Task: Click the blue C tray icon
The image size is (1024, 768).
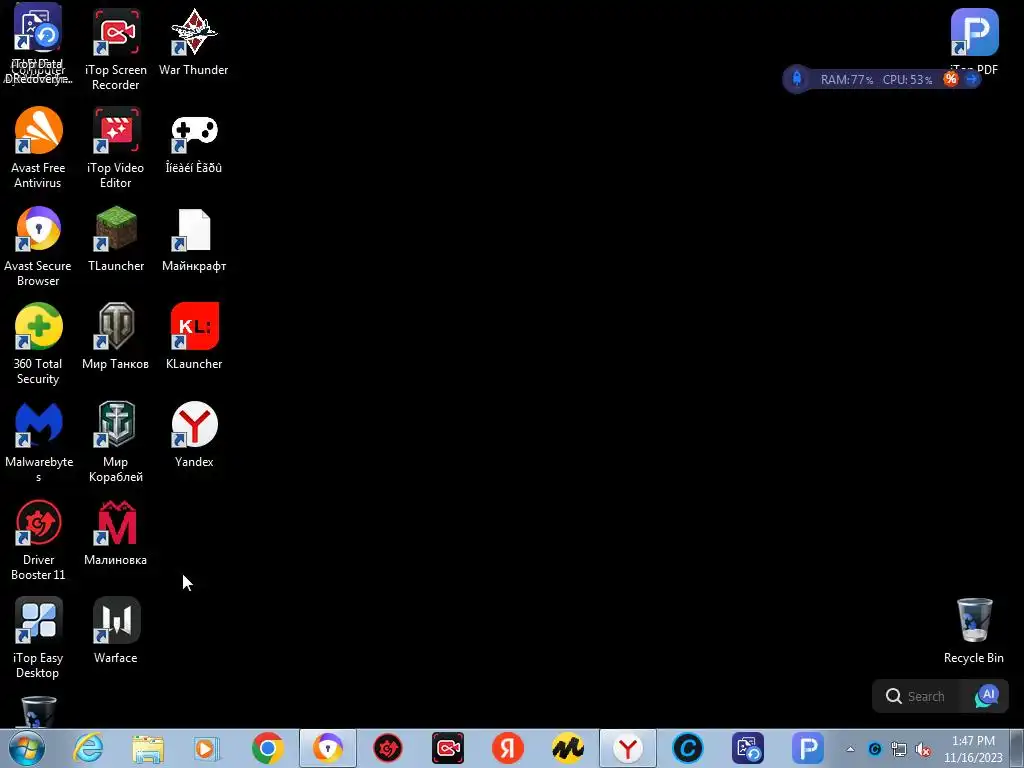Action: pyautogui.click(x=874, y=749)
